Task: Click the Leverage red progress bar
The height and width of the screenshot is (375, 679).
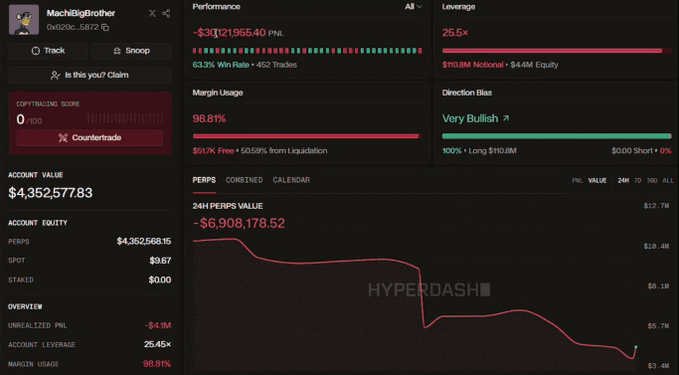Action: click(556, 51)
